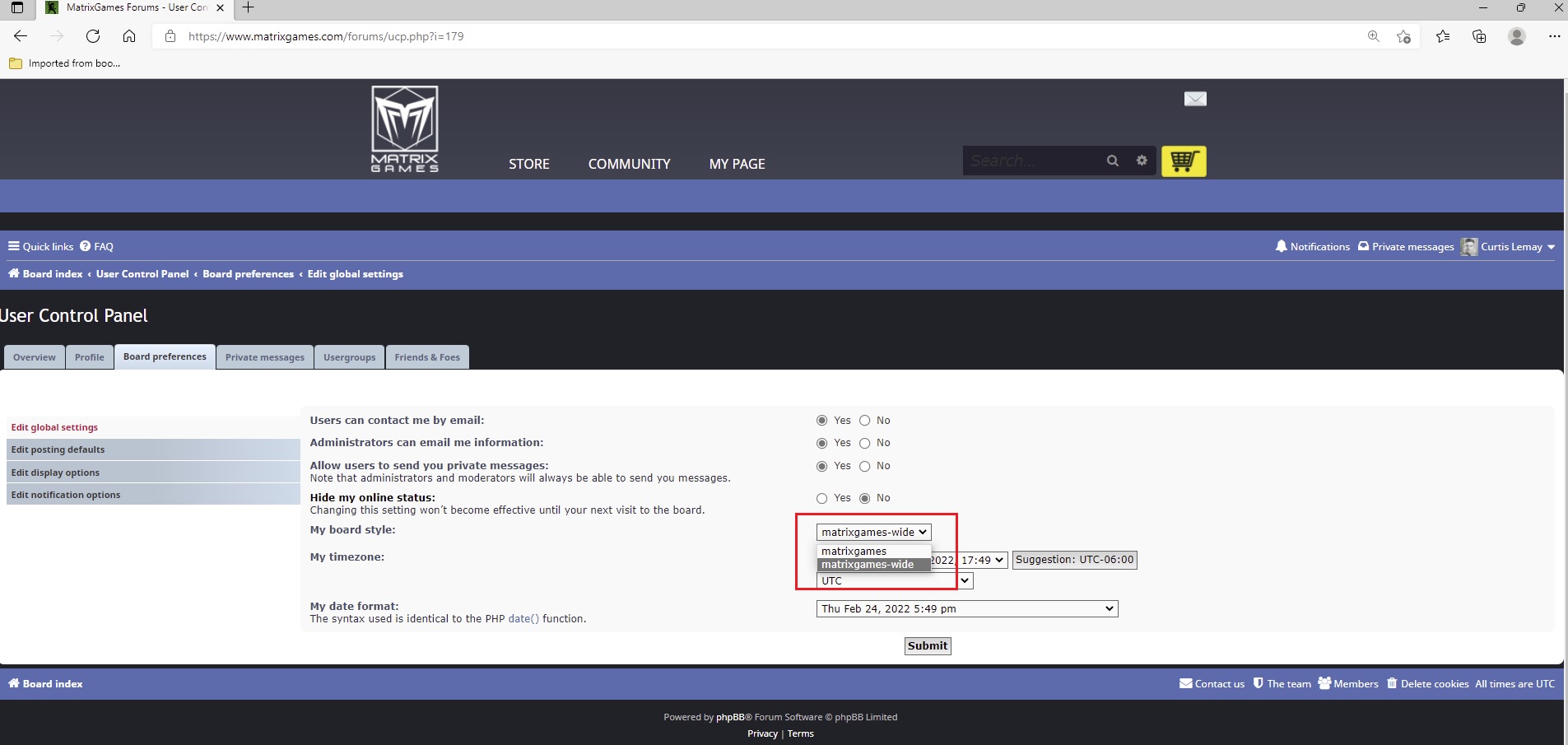Click Curtis Lemay avatar image
The width and height of the screenshot is (1568, 745).
point(1469,247)
